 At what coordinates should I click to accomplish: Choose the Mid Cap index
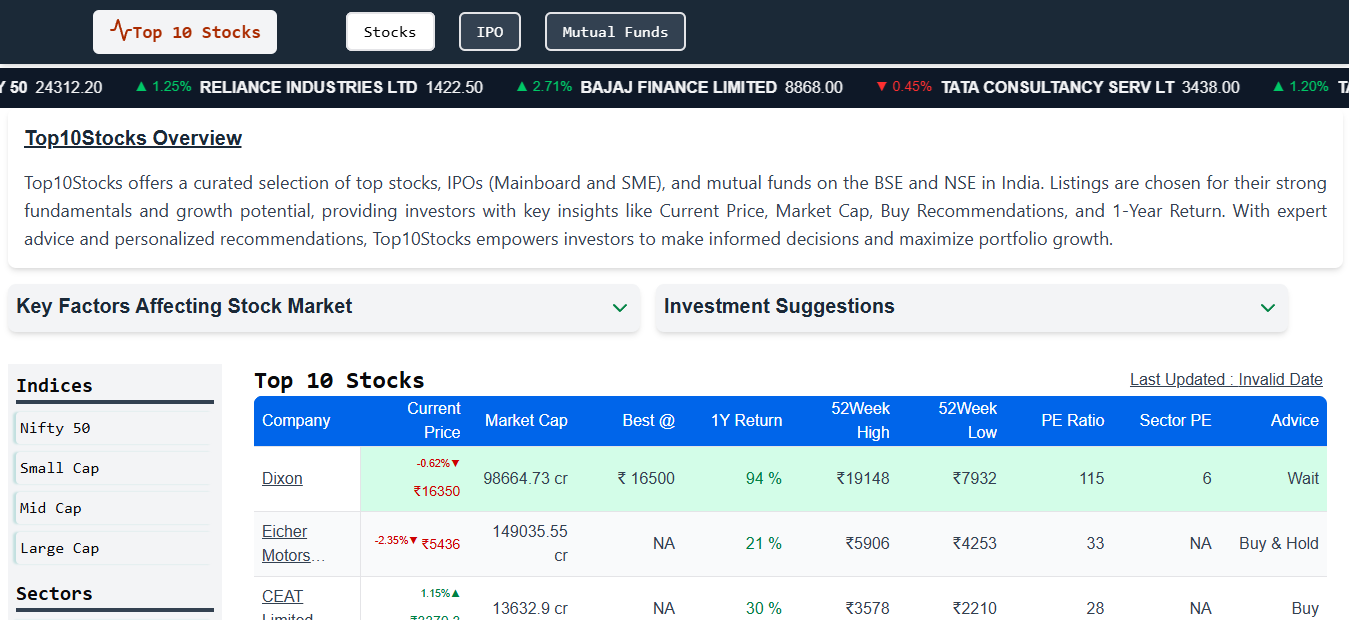(51, 508)
